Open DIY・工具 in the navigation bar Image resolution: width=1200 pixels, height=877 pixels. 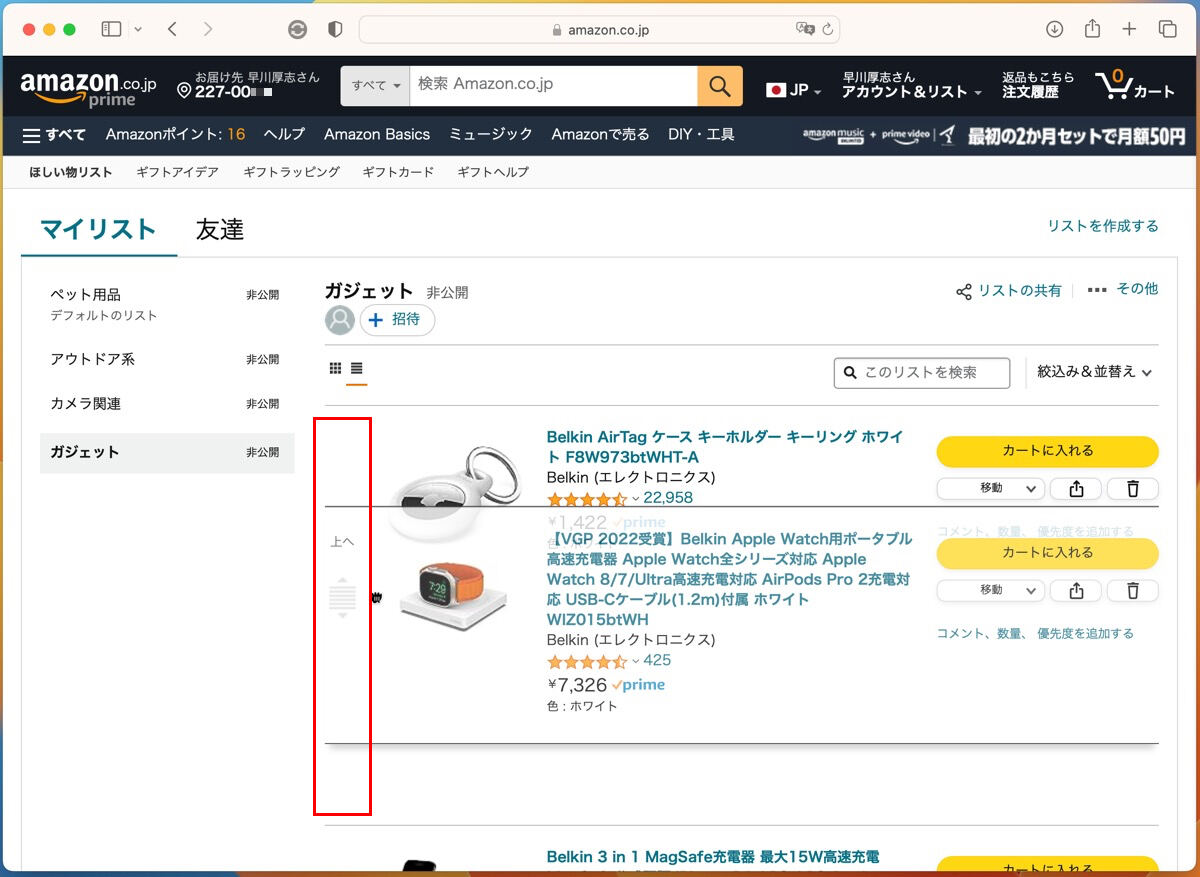click(x=701, y=134)
